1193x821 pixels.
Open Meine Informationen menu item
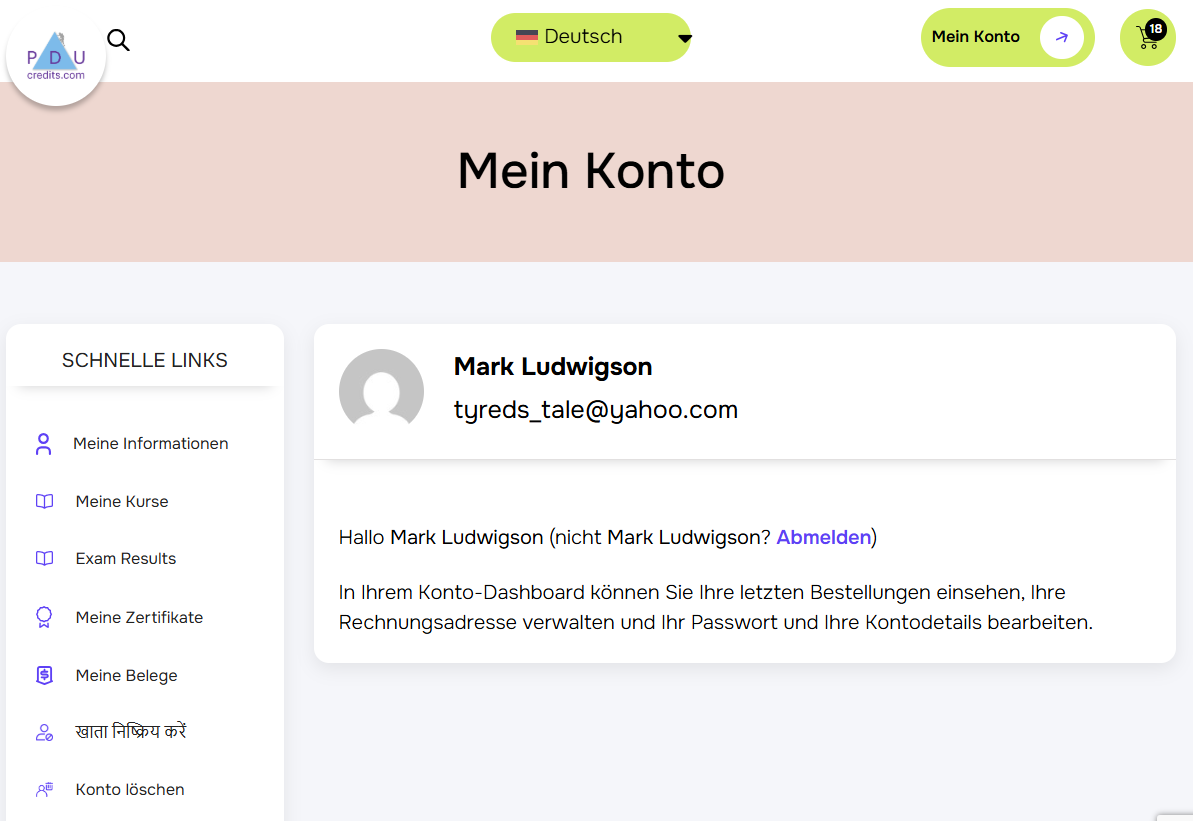(x=151, y=444)
